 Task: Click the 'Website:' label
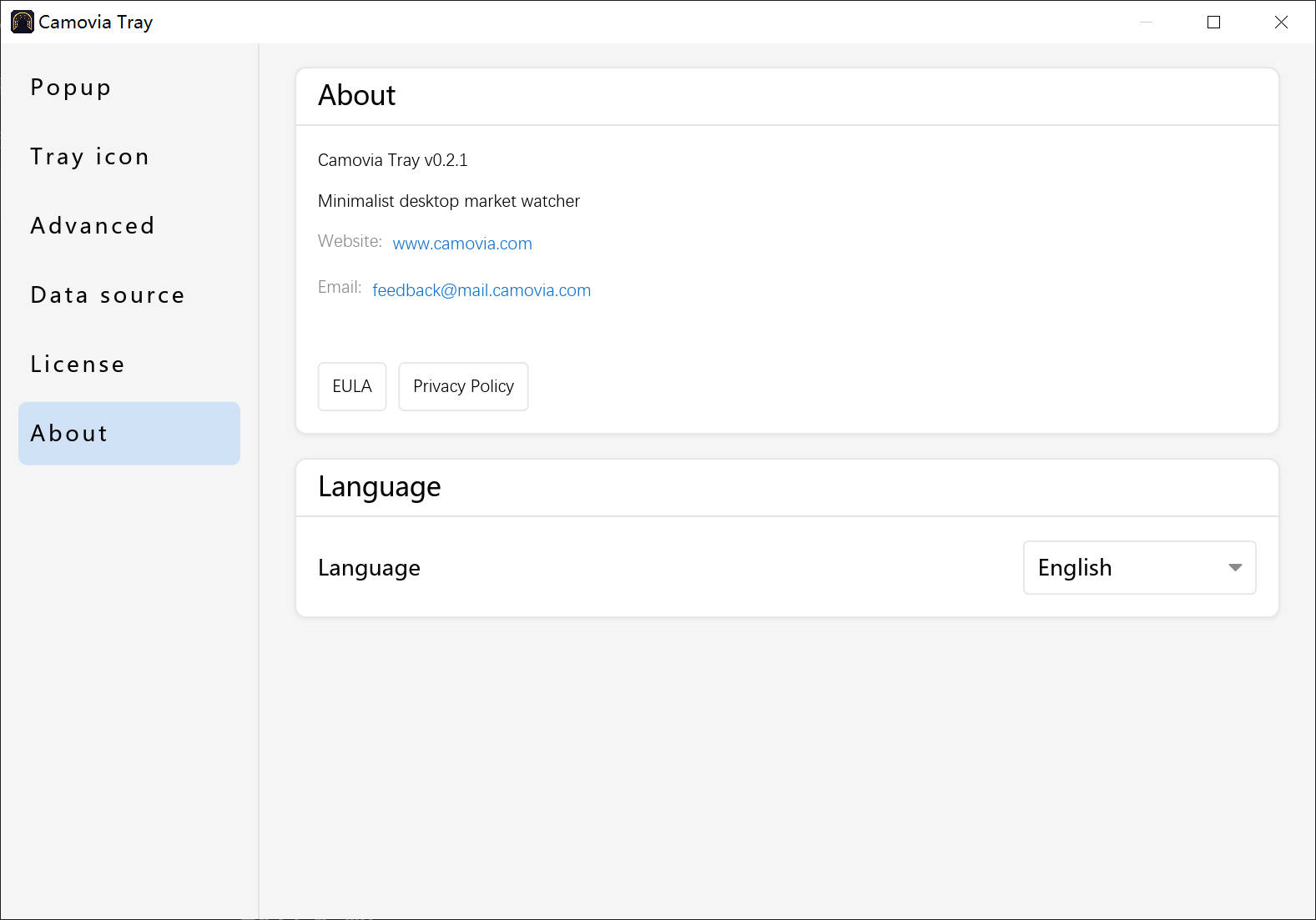pyautogui.click(x=350, y=241)
